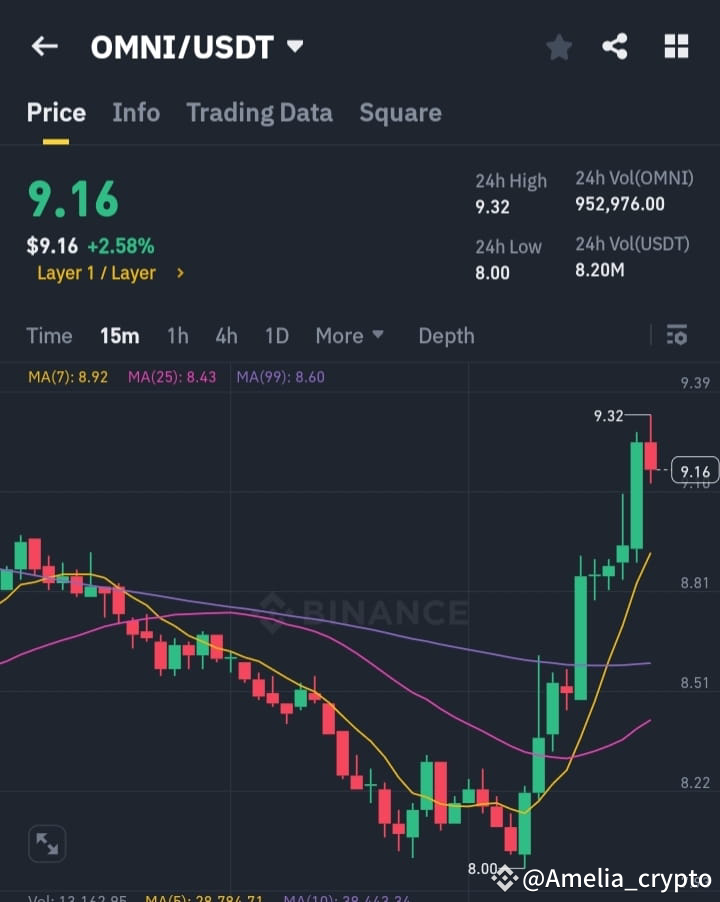This screenshot has width=720, height=902.
Task: Select the 9.16 price tag on chart
Action: click(694, 470)
